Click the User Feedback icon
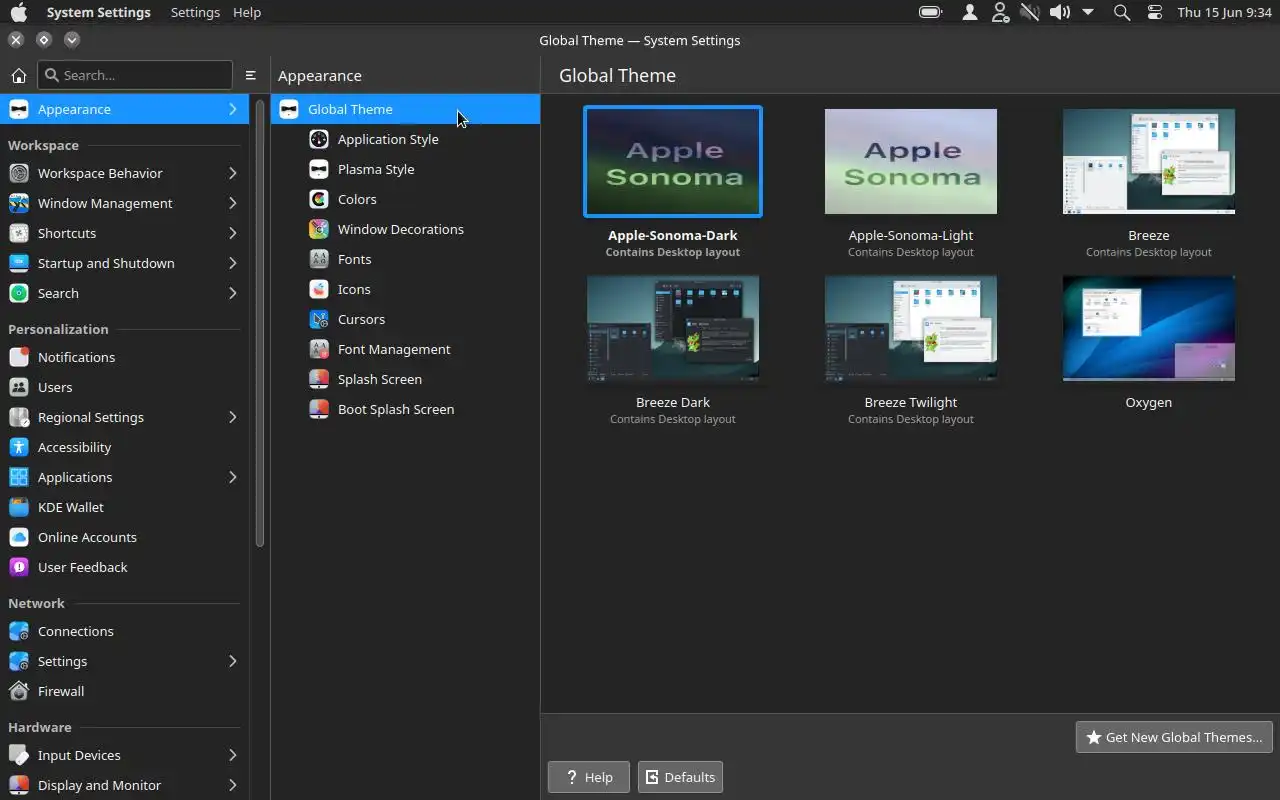The image size is (1280, 800). click(x=18, y=567)
